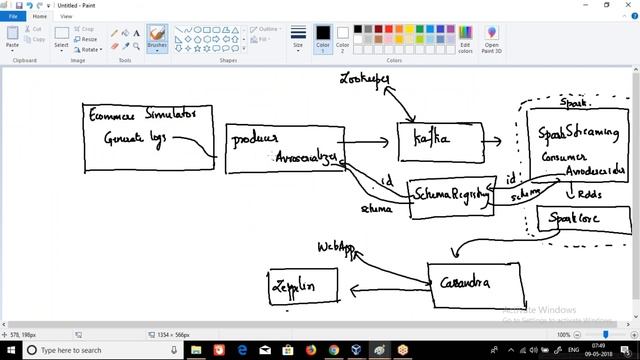Image resolution: width=640 pixels, height=360 pixels.
Task: Open the Action Center notifications icon
Action: point(625,350)
